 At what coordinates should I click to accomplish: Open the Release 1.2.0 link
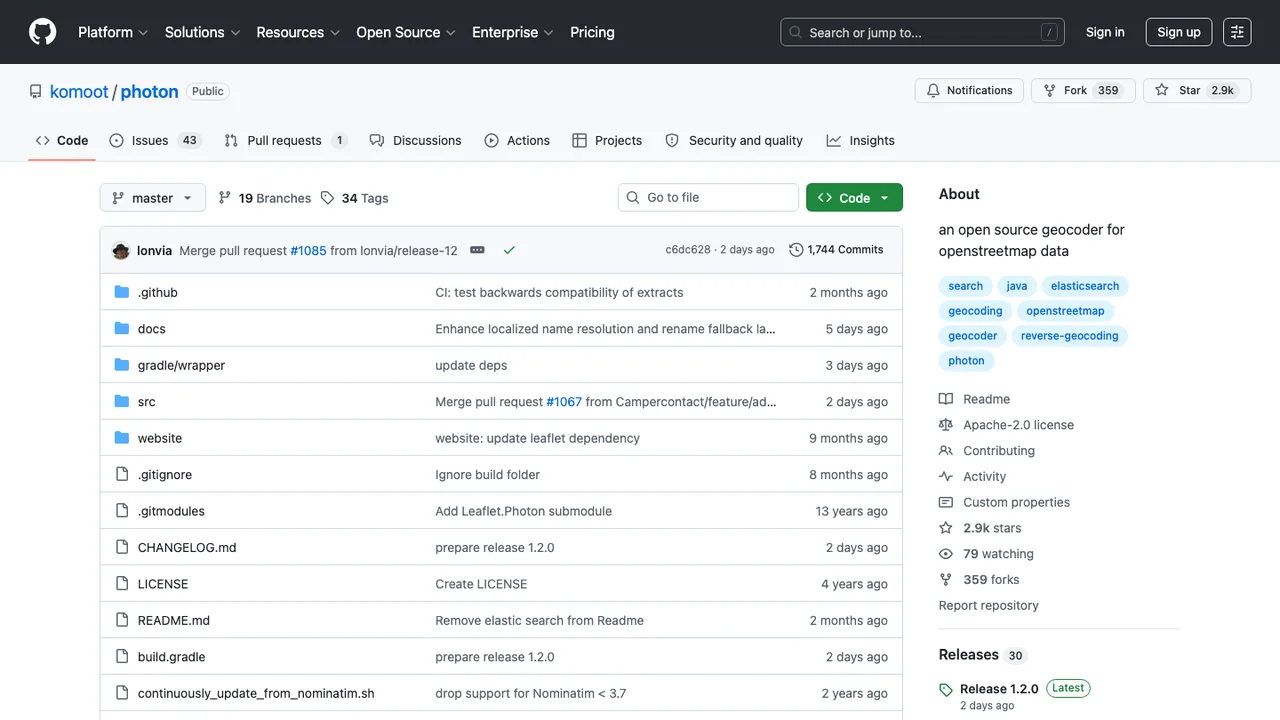pyautogui.click(x=999, y=689)
